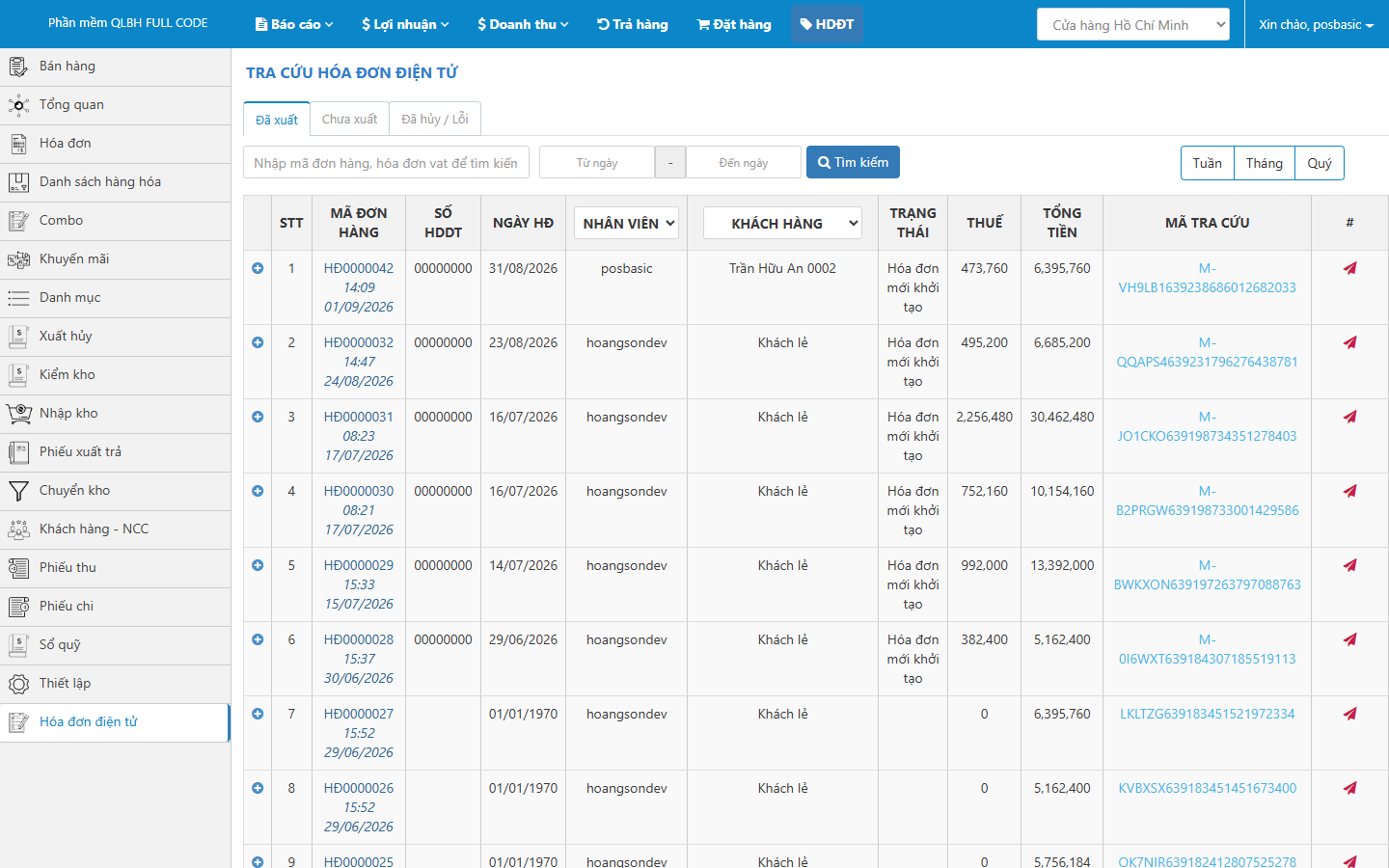Open lookup code LKLTZG639183451521972334

coord(1207,714)
